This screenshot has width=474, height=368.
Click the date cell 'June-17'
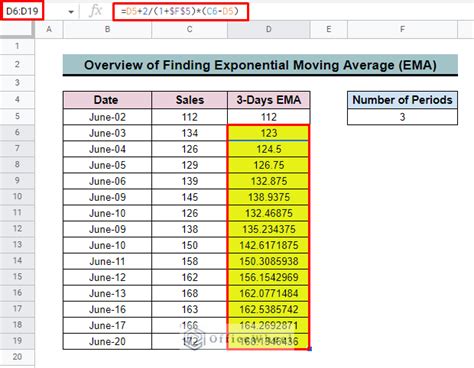click(107, 325)
